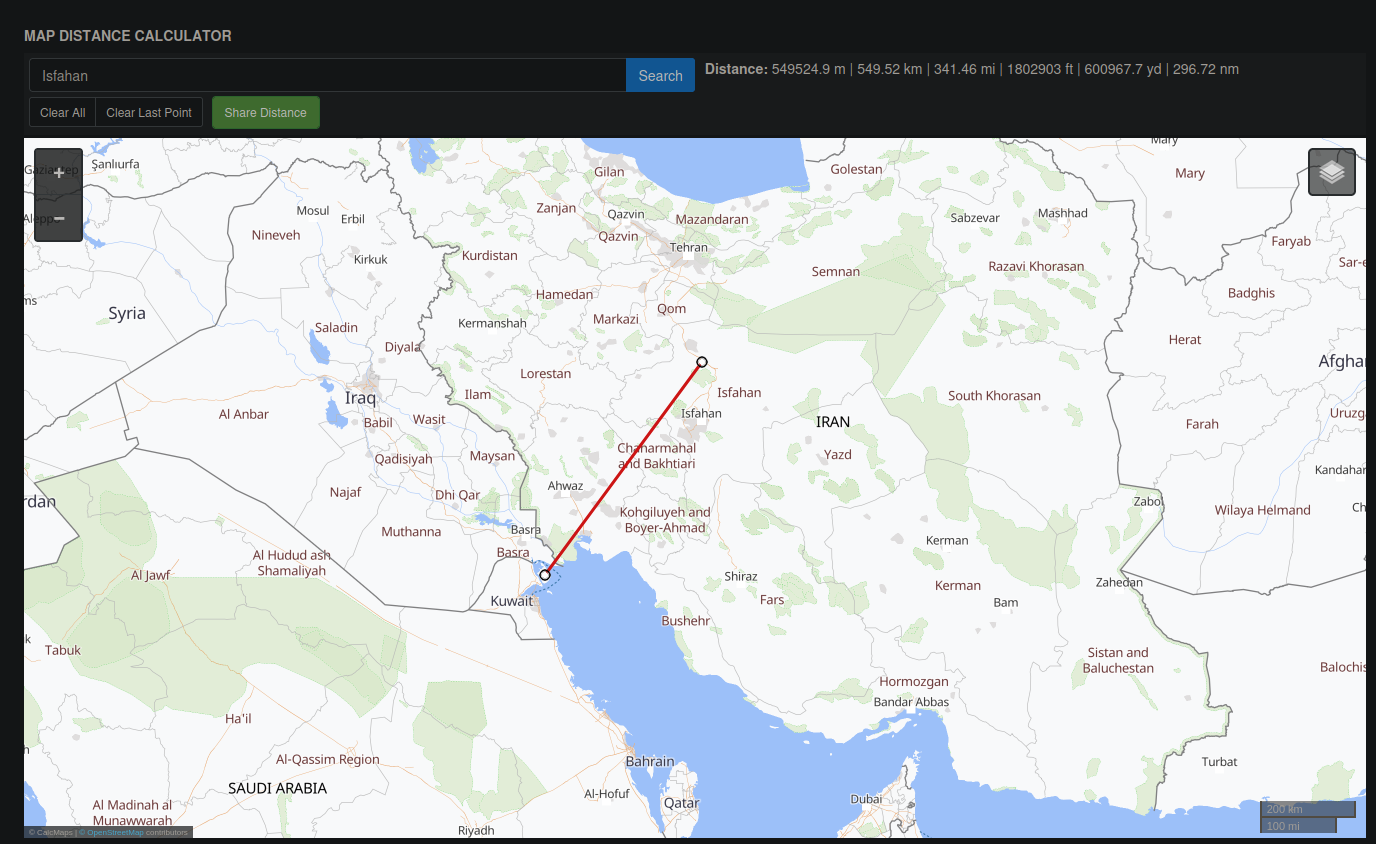Click the Syria country label

tap(127, 313)
